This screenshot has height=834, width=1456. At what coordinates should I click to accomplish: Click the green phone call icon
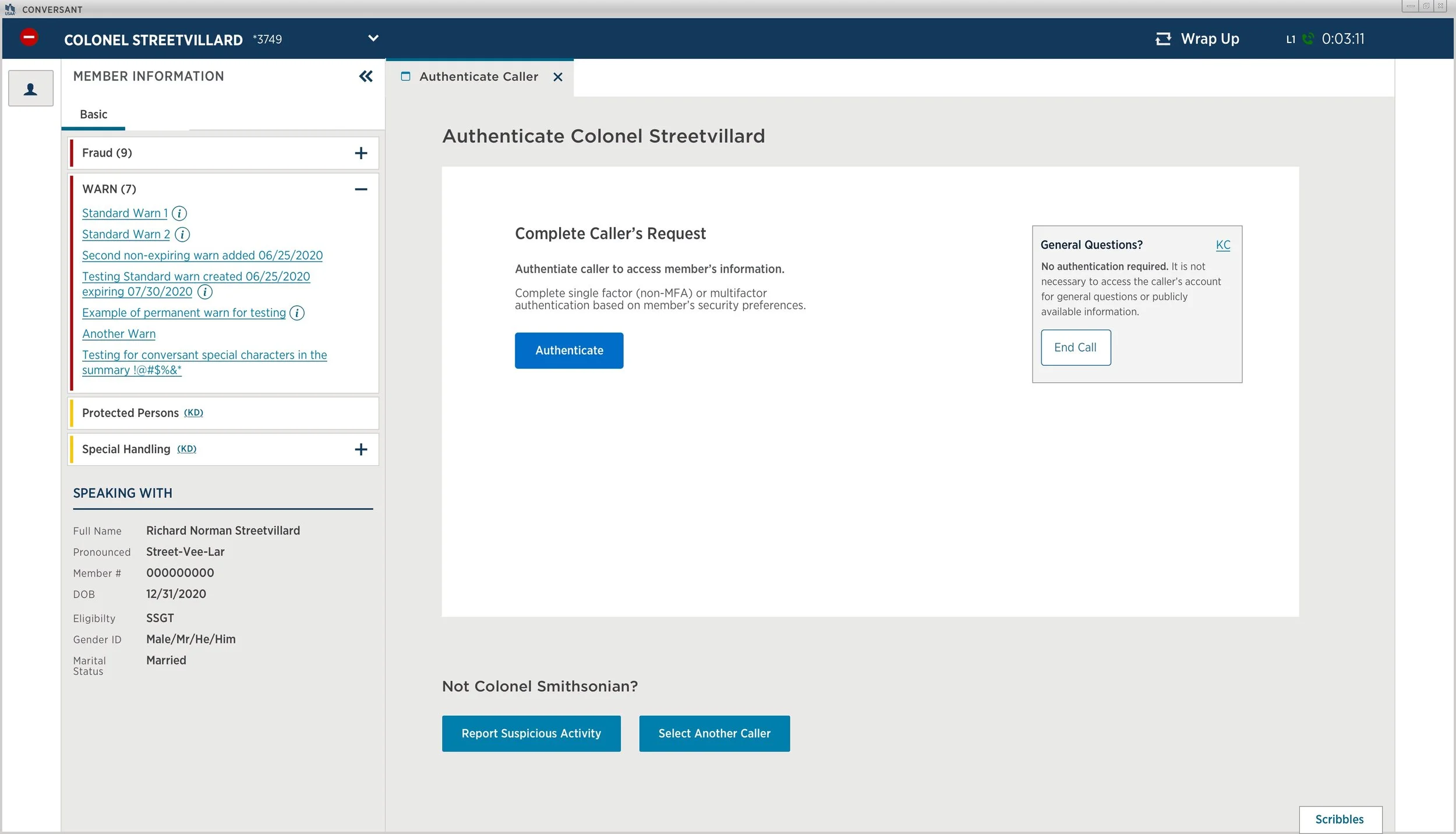(1308, 39)
